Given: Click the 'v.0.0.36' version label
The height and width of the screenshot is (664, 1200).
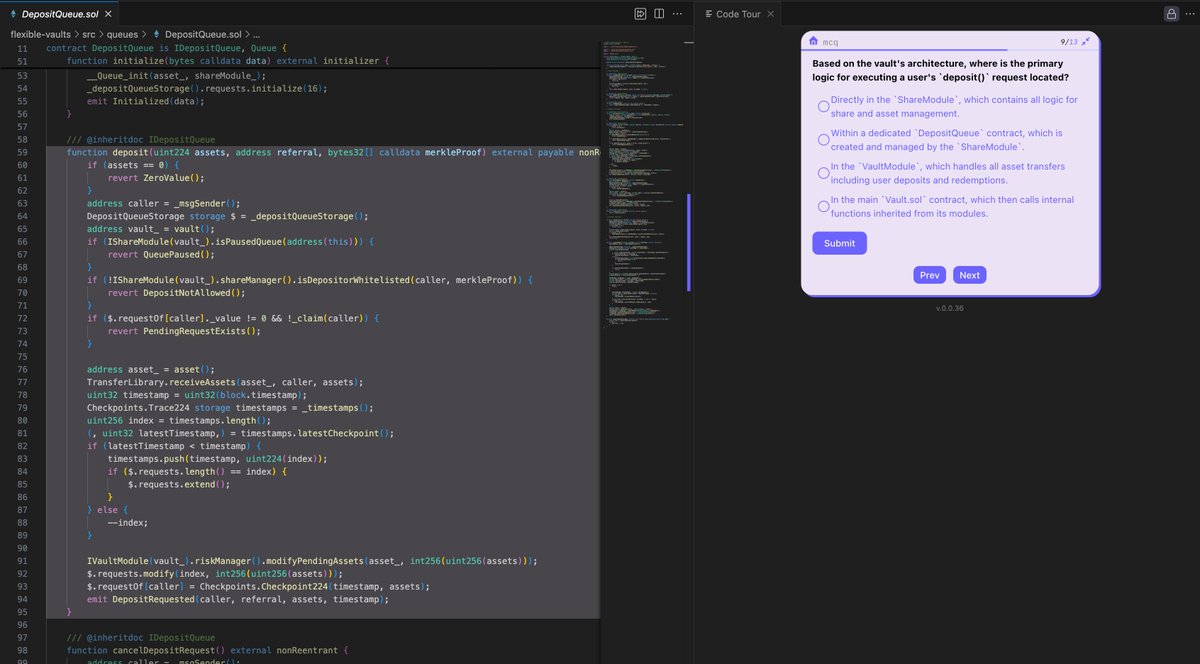Looking at the screenshot, I should (x=950, y=308).
